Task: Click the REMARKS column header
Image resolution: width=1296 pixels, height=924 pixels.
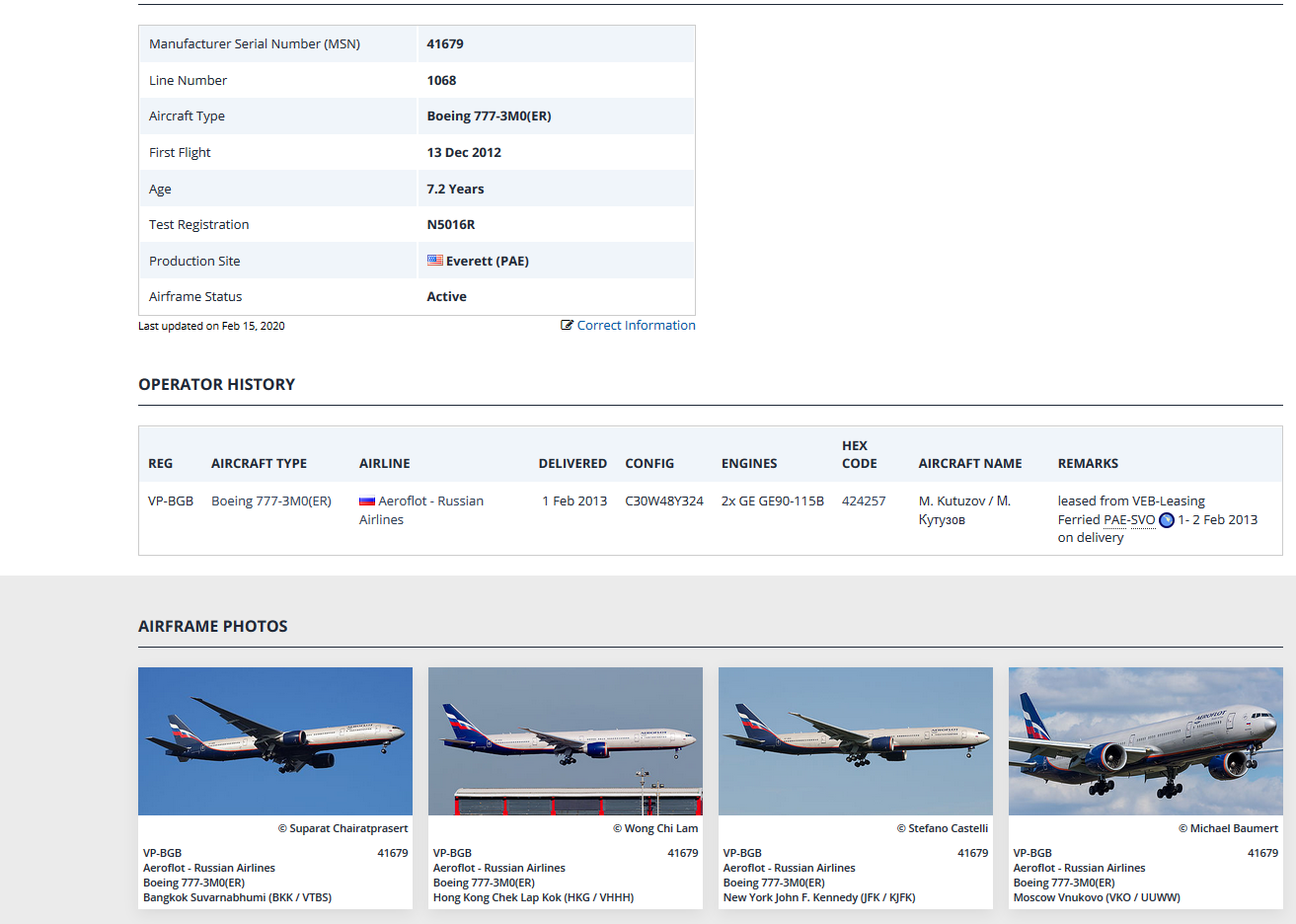Action: coord(1088,463)
